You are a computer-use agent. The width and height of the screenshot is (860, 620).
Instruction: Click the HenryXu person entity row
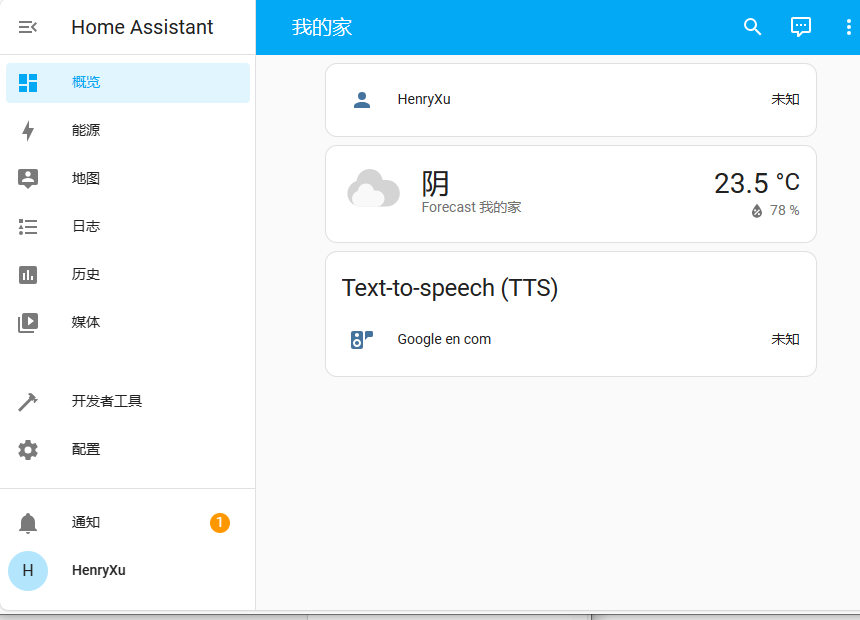tap(570, 99)
